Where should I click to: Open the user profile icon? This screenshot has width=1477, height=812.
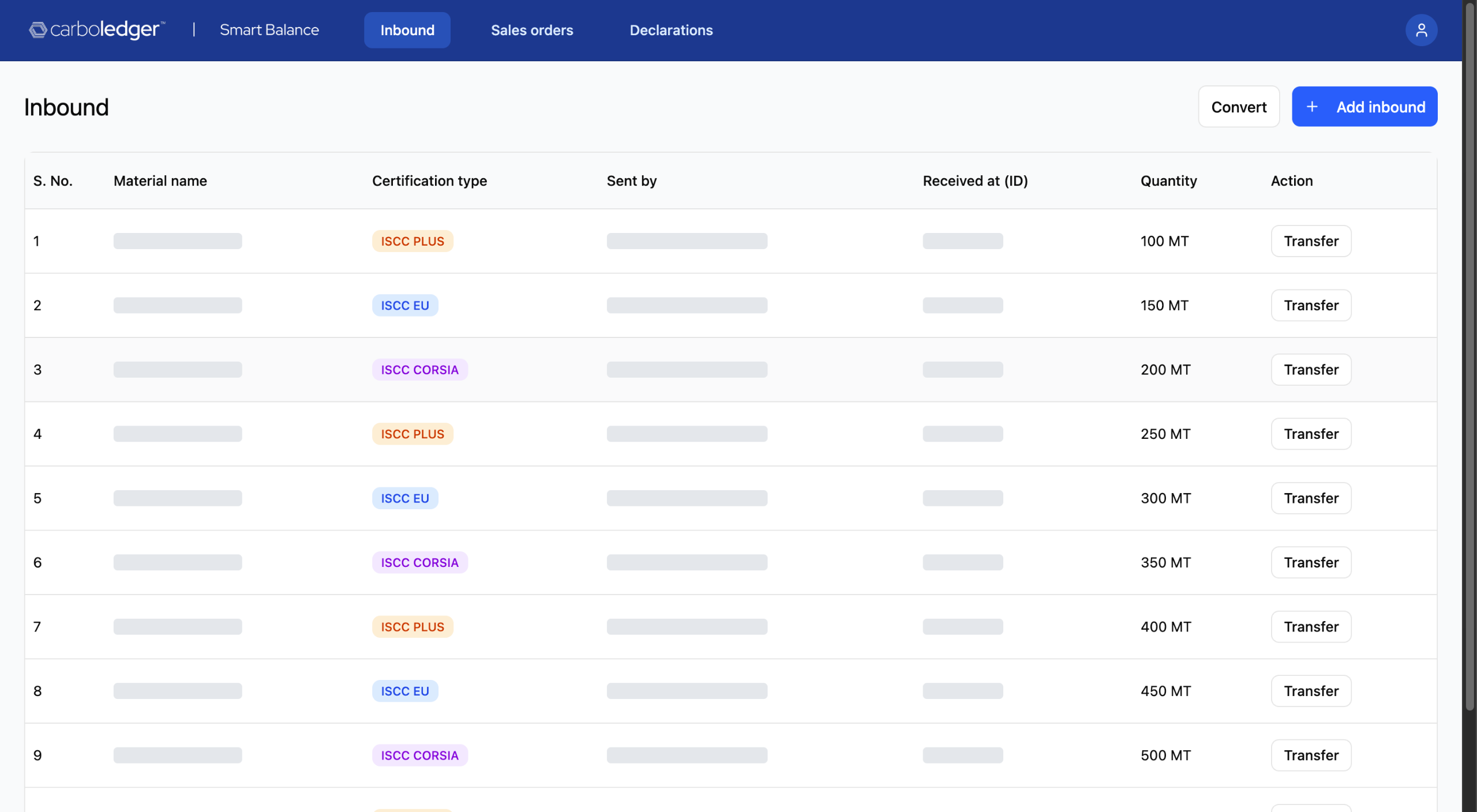(1421, 30)
